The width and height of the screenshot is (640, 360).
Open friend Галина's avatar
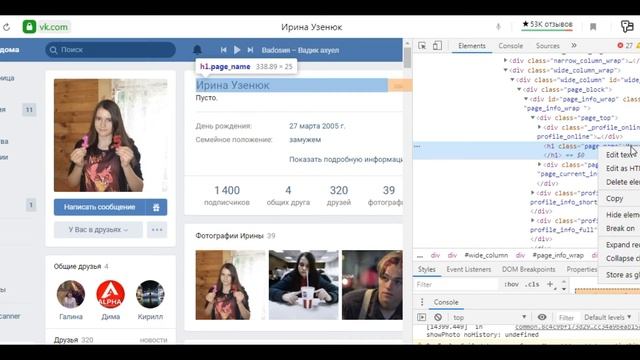coord(71,294)
